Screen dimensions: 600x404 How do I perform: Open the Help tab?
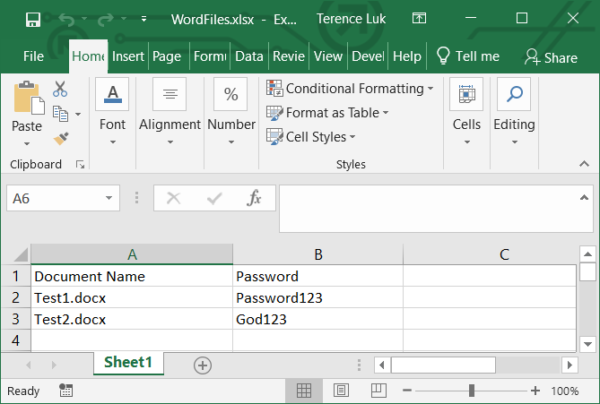tap(407, 57)
